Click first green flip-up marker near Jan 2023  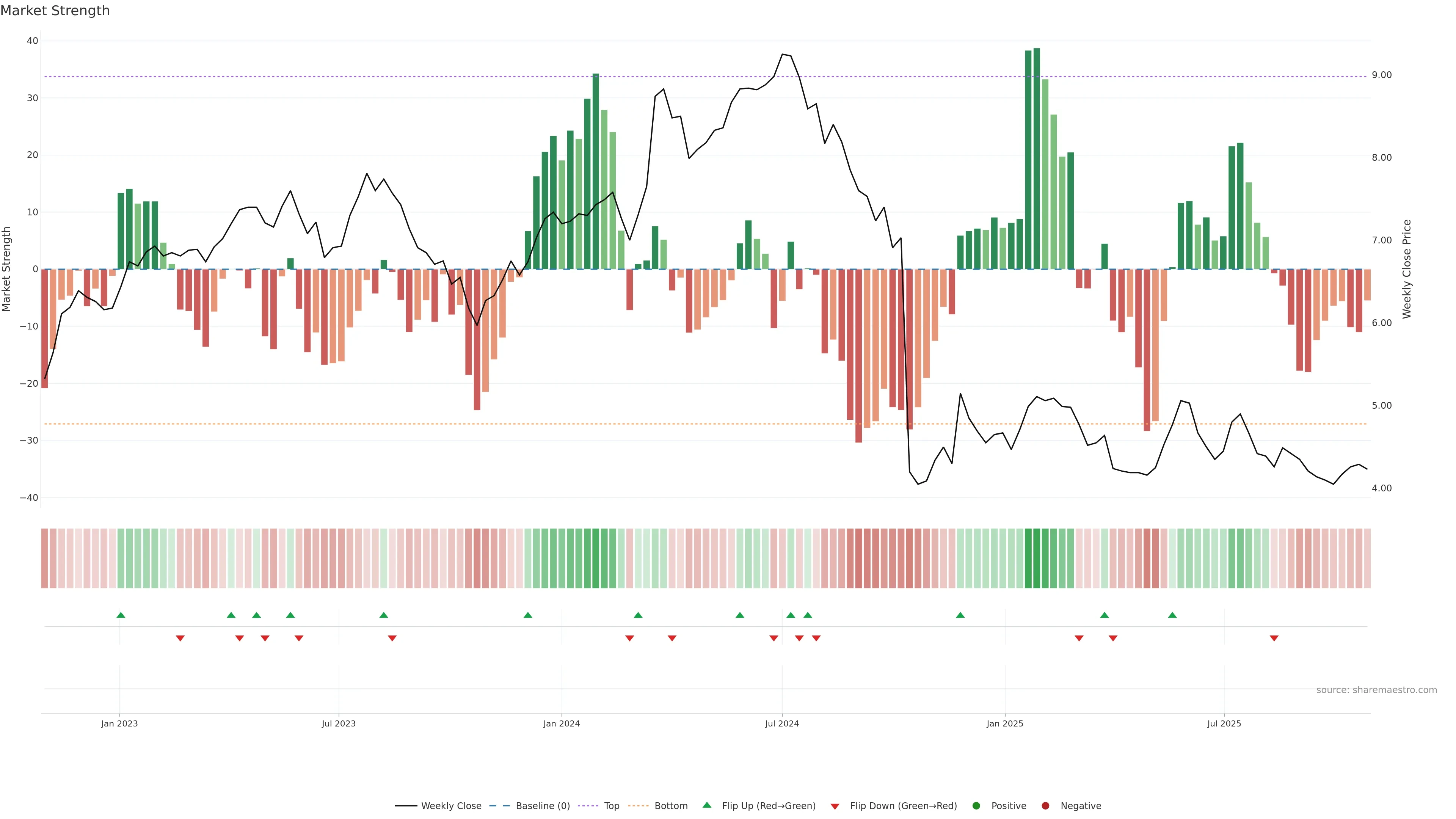[121, 615]
